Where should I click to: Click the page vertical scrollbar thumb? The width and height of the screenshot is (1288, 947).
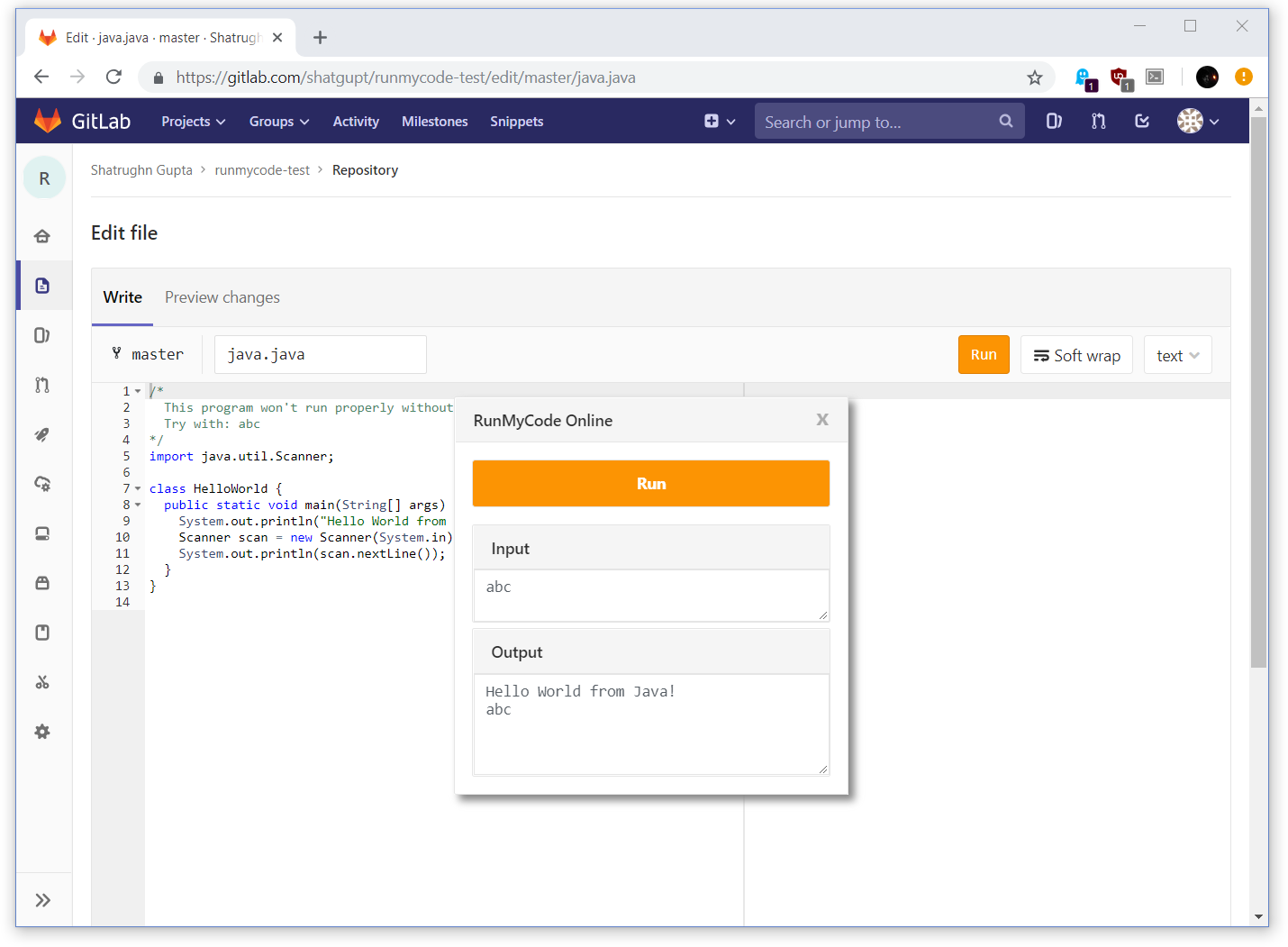[x=1258, y=392]
